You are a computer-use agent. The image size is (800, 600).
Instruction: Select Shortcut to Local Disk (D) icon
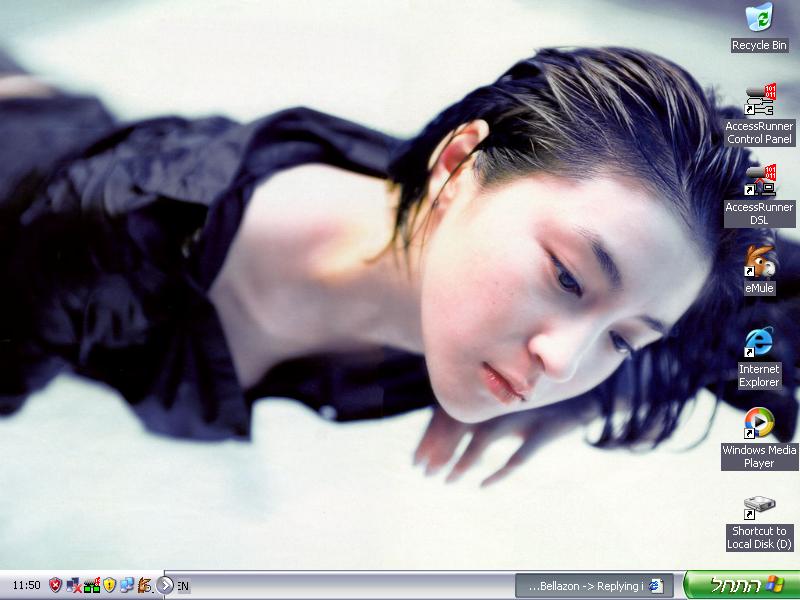click(759, 507)
